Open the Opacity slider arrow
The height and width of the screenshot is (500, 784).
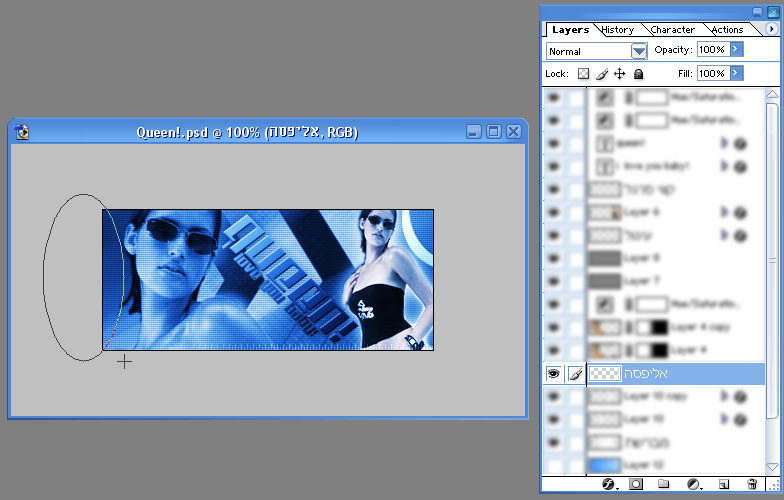point(736,49)
